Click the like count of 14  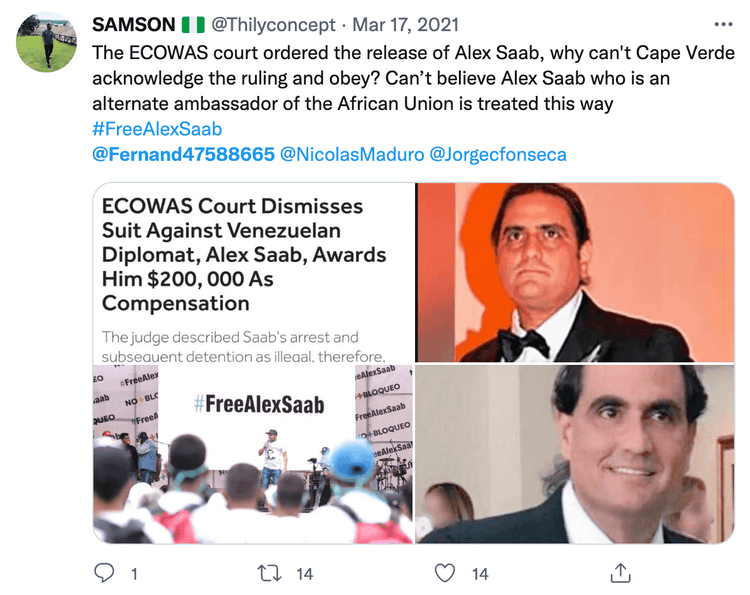(480, 573)
